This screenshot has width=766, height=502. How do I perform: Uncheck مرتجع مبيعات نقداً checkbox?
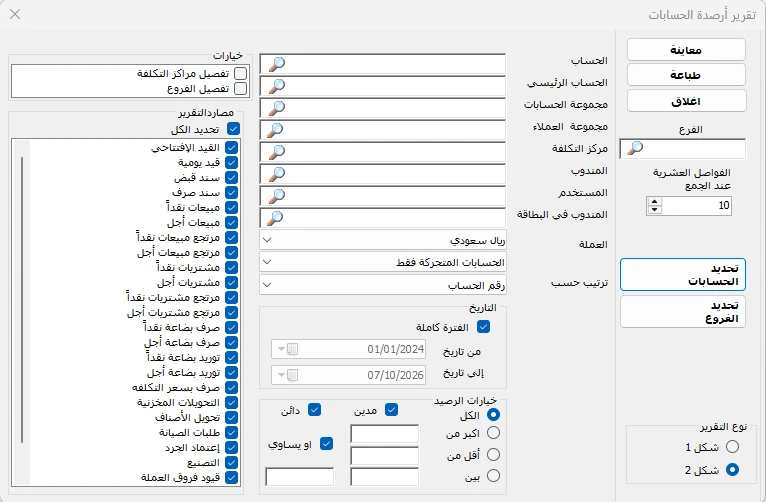[x=232, y=237]
